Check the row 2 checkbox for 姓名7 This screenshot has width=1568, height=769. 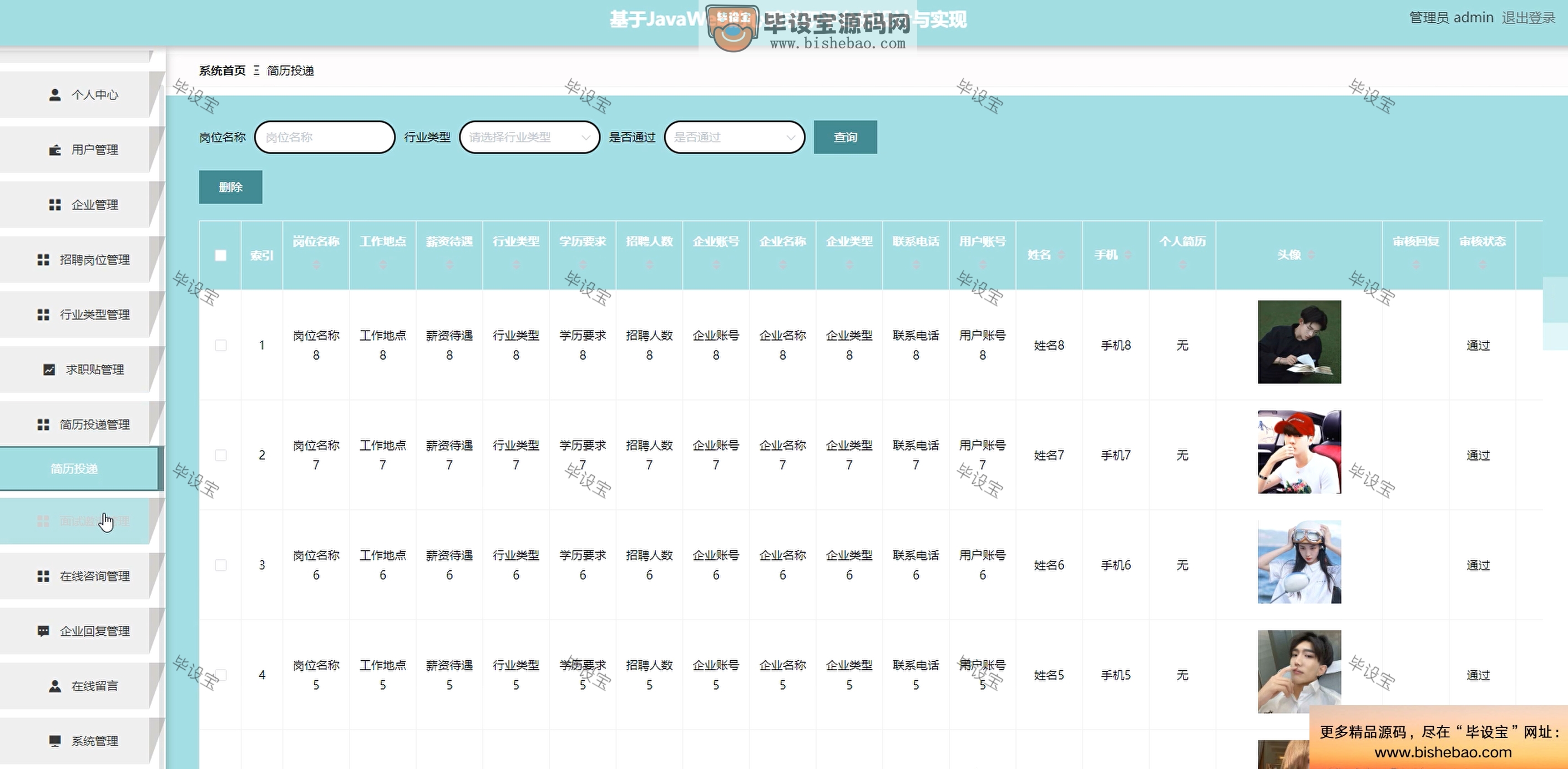click(221, 456)
